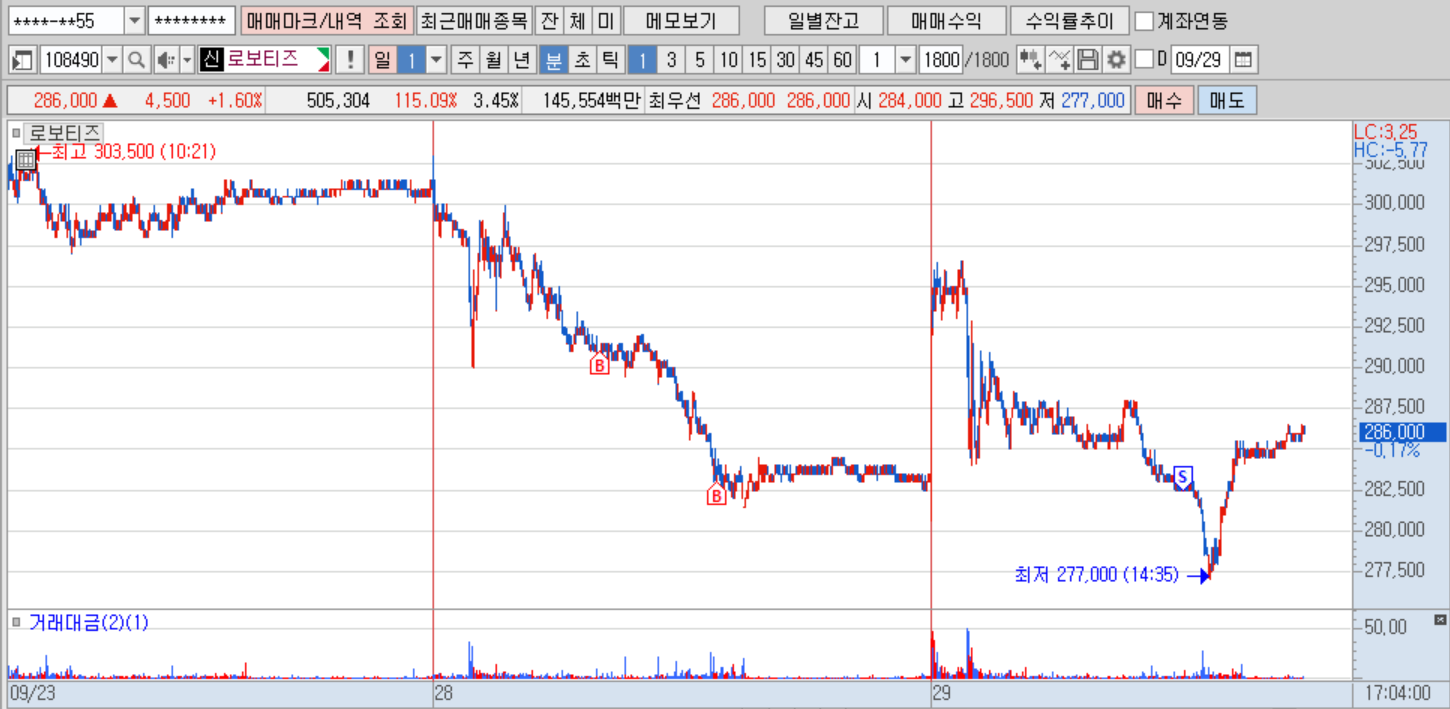This screenshot has height=709, width=1450.
Task: Open the add indicator line icon
Action: 1059,60
